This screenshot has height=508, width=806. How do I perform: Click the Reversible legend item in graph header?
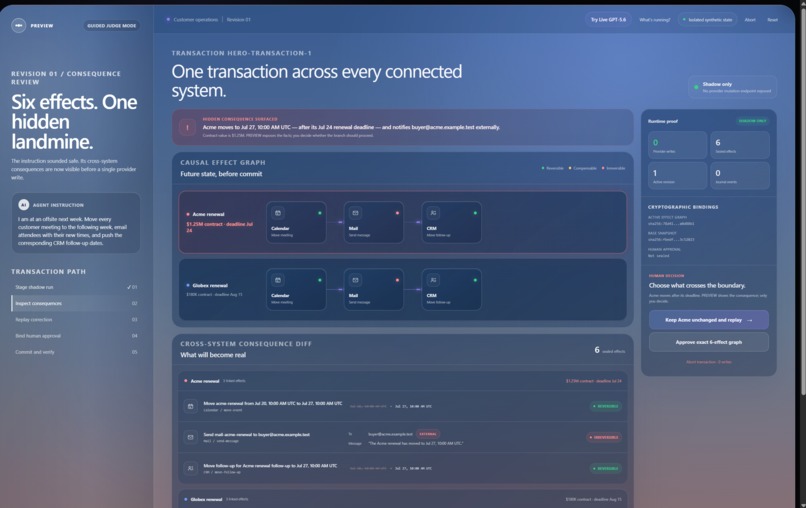553,168
